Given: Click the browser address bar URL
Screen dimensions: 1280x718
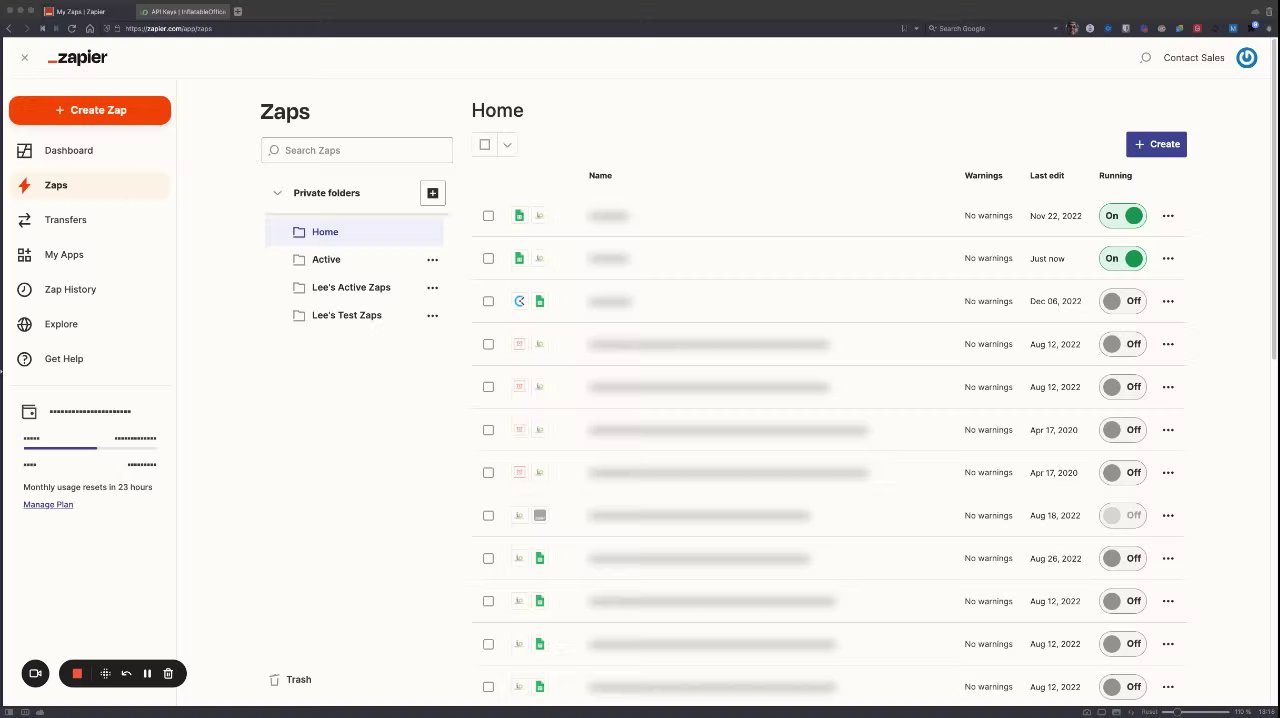Looking at the screenshot, I should click(168, 28).
